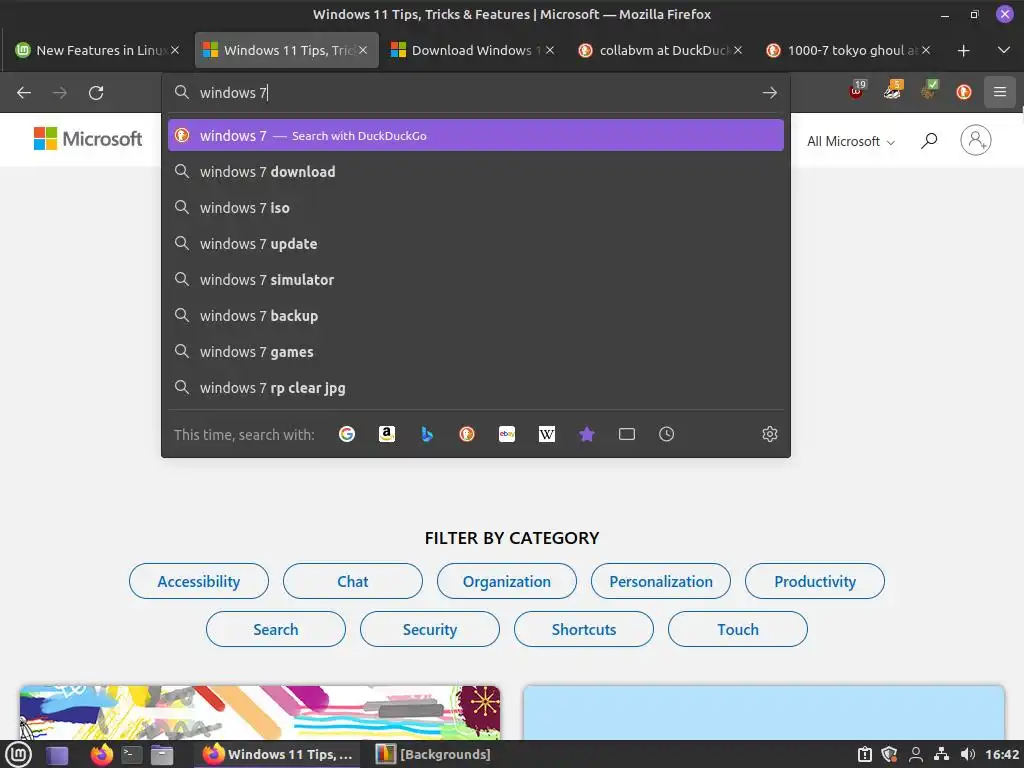Filter by Organization category
The image size is (1024, 768).
(507, 581)
